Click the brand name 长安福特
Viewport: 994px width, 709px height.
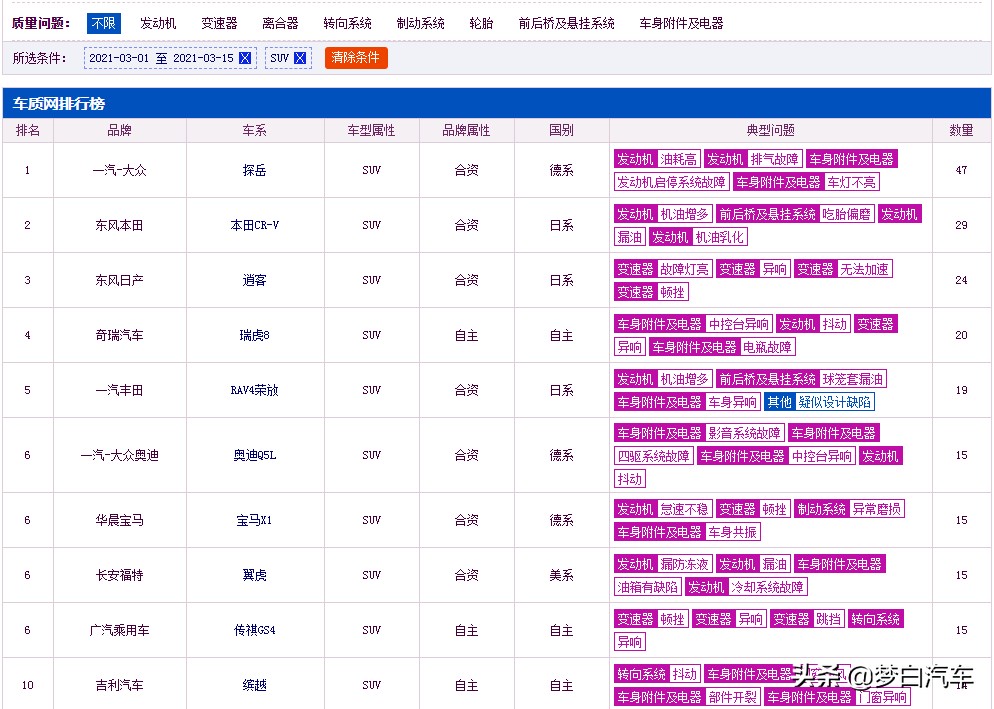click(x=119, y=575)
